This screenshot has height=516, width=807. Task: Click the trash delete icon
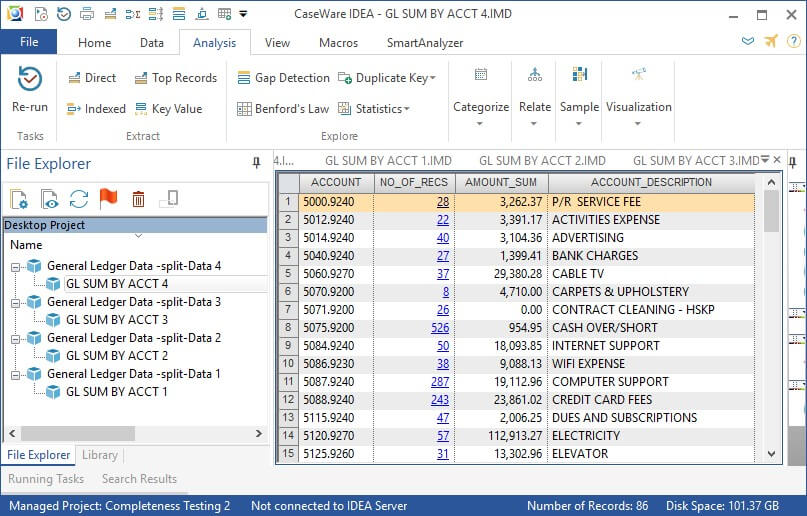tap(138, 199)
